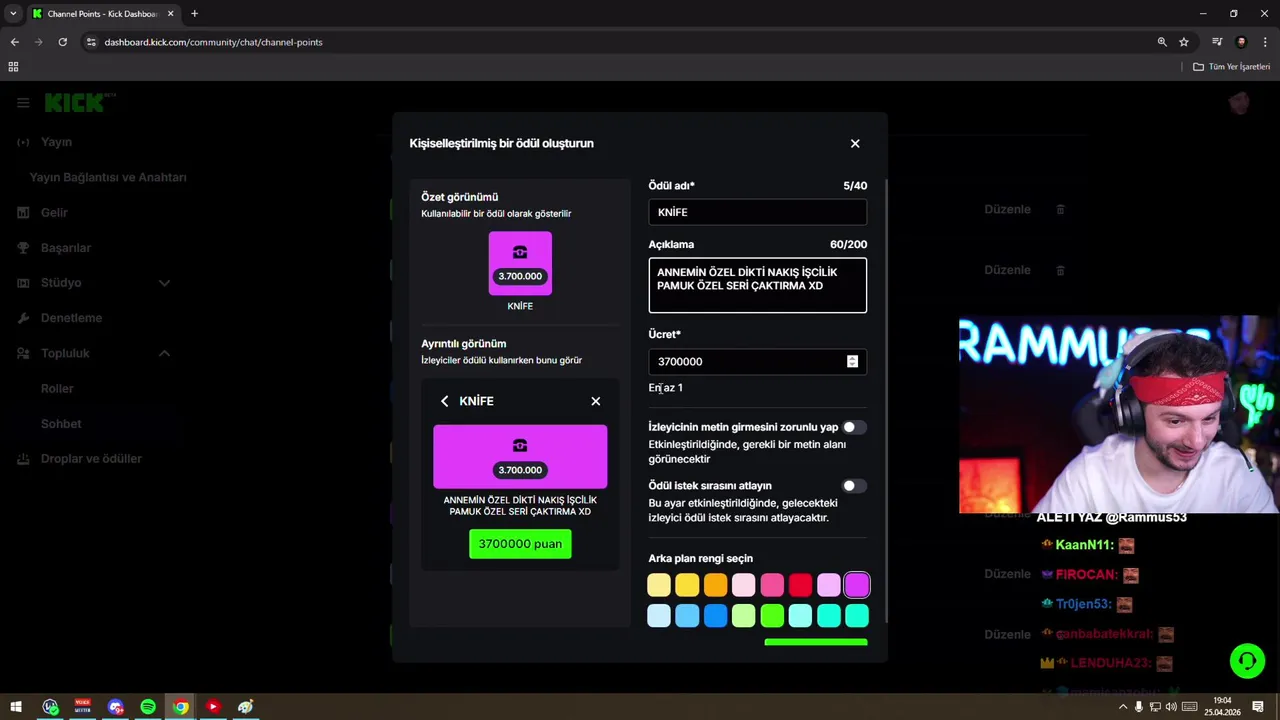Open Chrome media controls icon
Screen dimensions: 1280x720
point(1217,42)
